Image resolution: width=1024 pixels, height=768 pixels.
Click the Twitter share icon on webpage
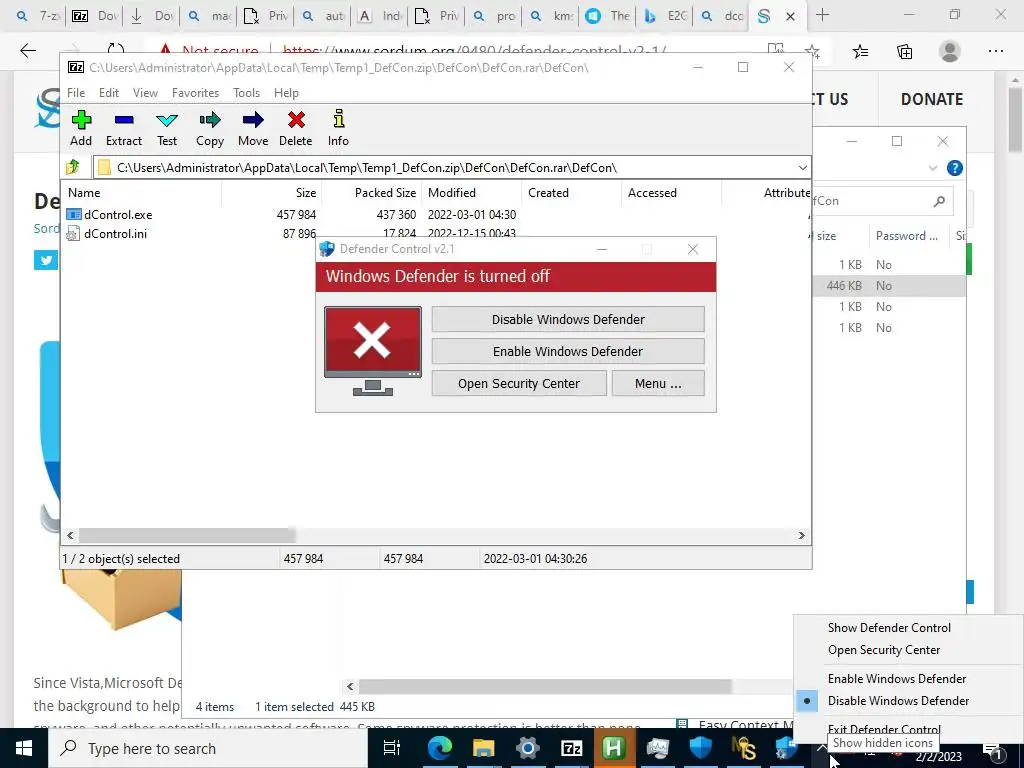tap(46, 261)
